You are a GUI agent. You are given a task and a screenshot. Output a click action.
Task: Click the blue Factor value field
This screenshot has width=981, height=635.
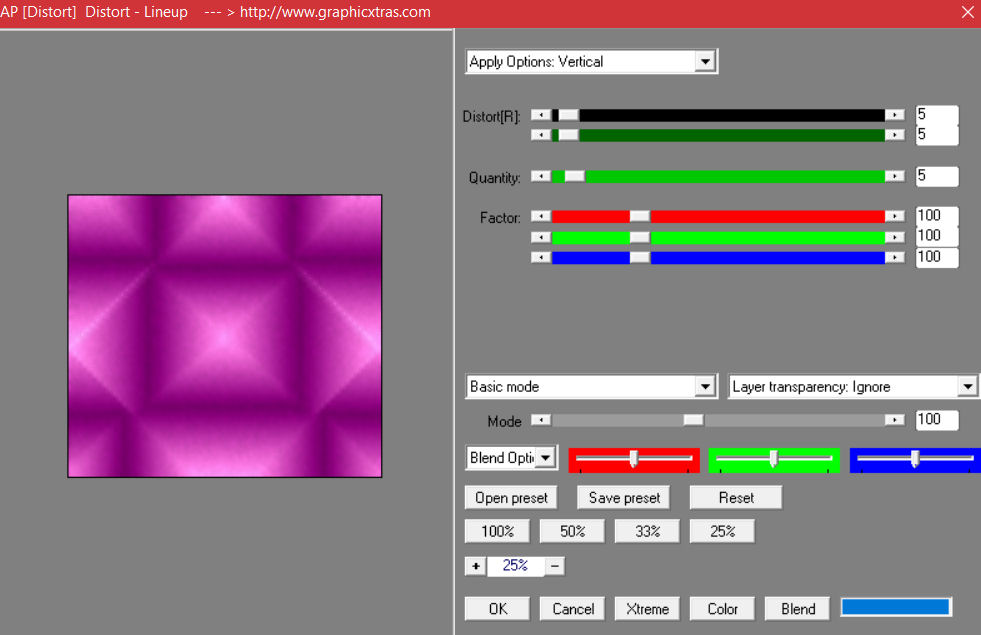click(x=937, y=257)
